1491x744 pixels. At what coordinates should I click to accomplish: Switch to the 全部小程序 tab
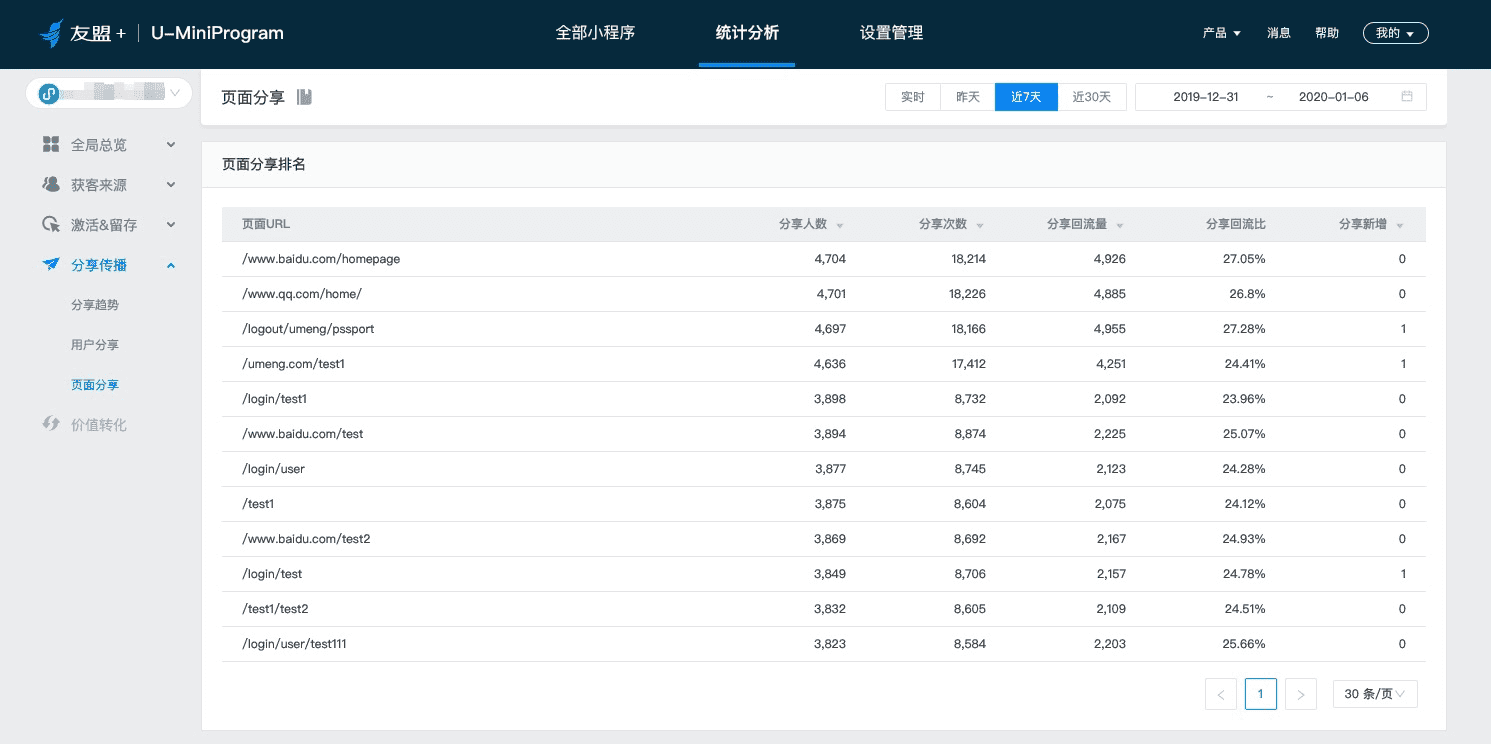click(595, 33)
